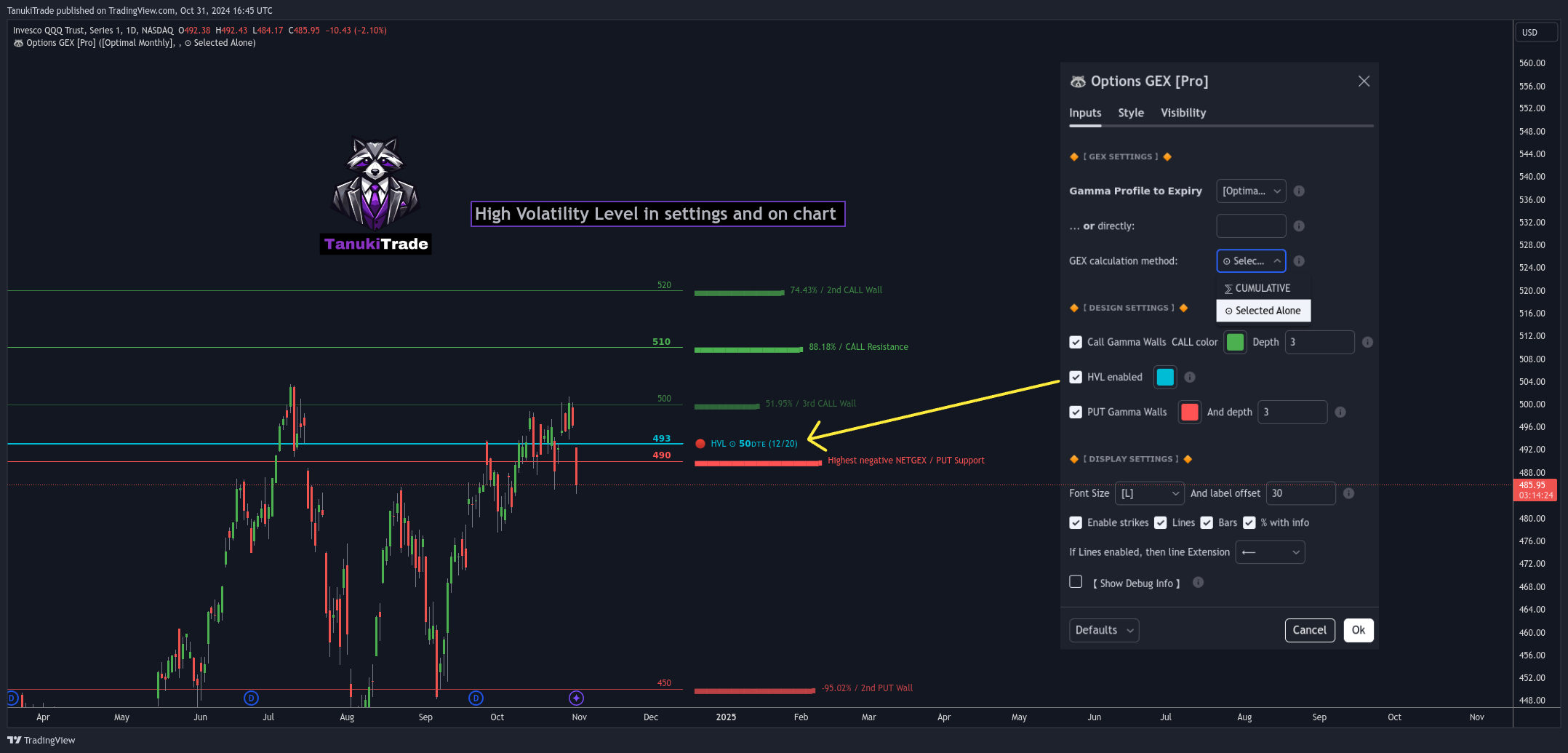Screen dimensions: 1568x753
Task: Open the green CALL color swatch
Action: tap(1235, 342)
